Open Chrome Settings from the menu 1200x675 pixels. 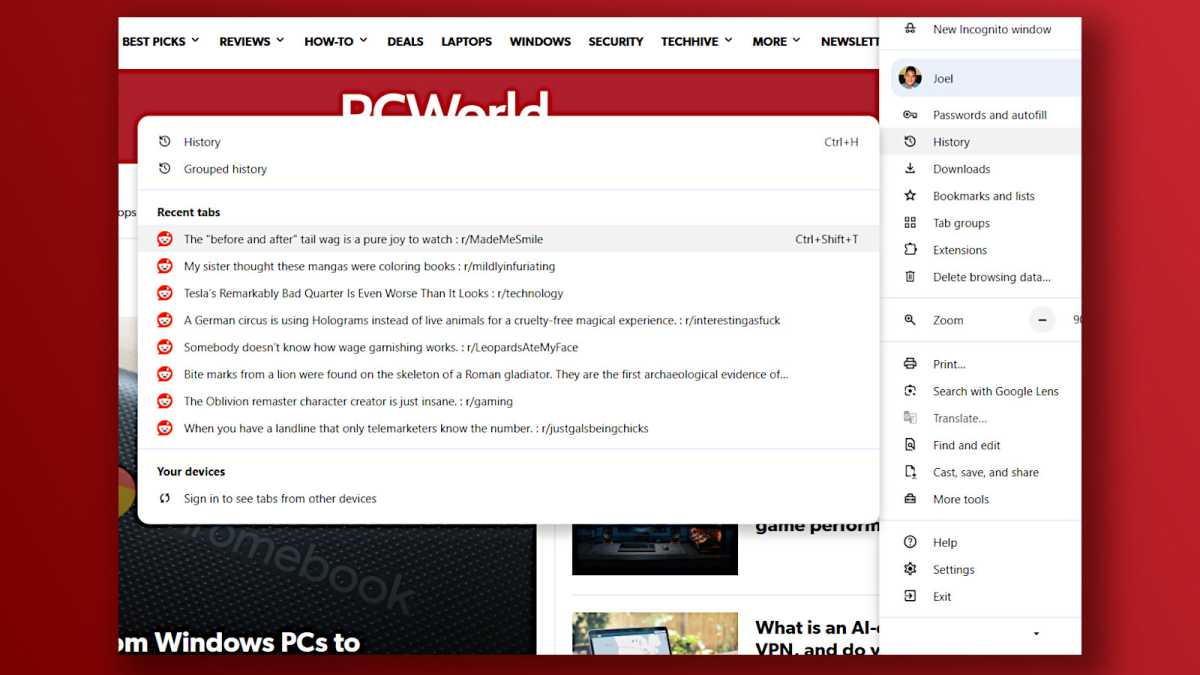[x=955, y=569]
